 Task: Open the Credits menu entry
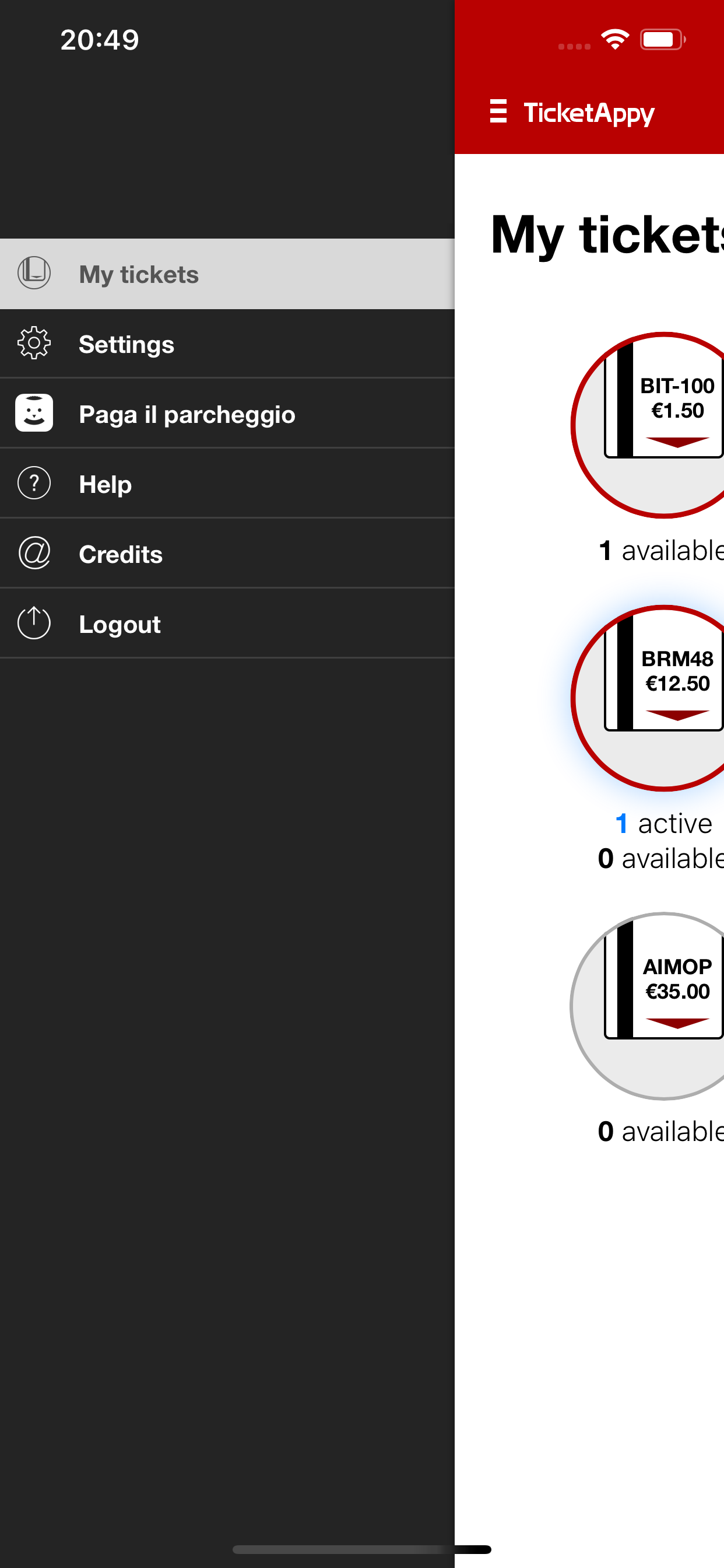pos(227,554)
